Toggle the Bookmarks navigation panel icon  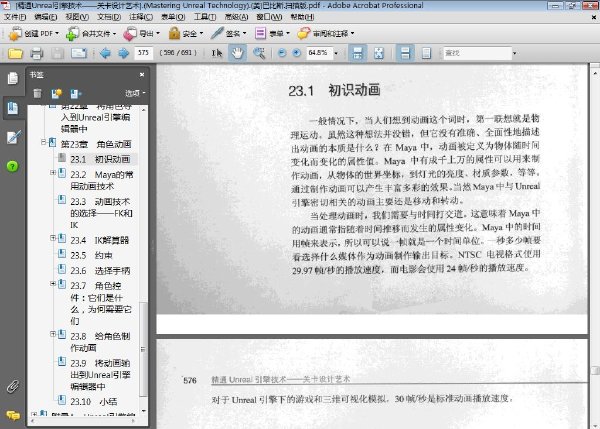(x=13, y=108)
